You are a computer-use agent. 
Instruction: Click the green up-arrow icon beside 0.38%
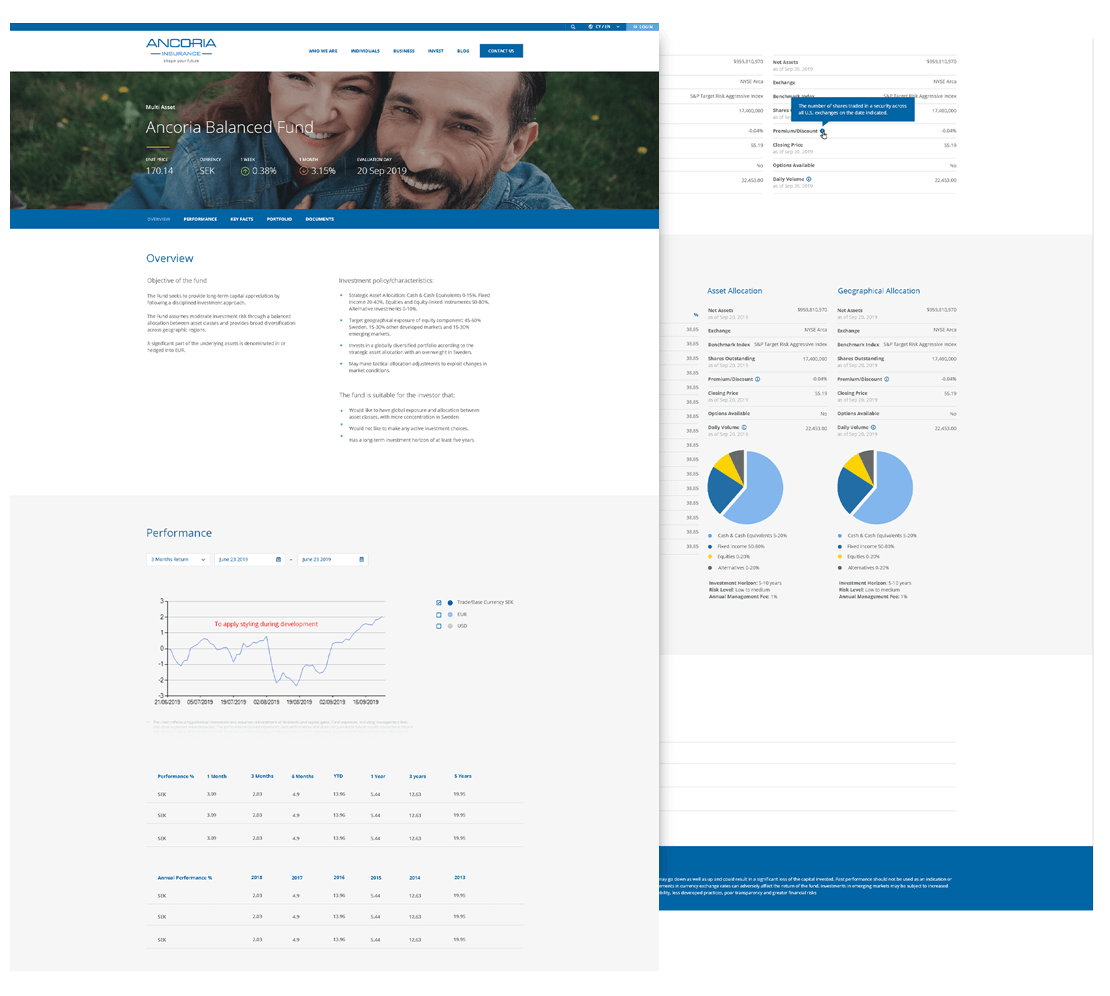point(245,171)
